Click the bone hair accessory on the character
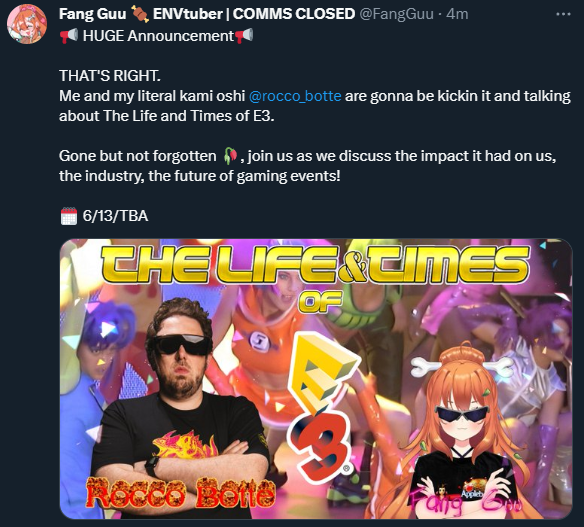The image size is (584, 527). (462, 365)
